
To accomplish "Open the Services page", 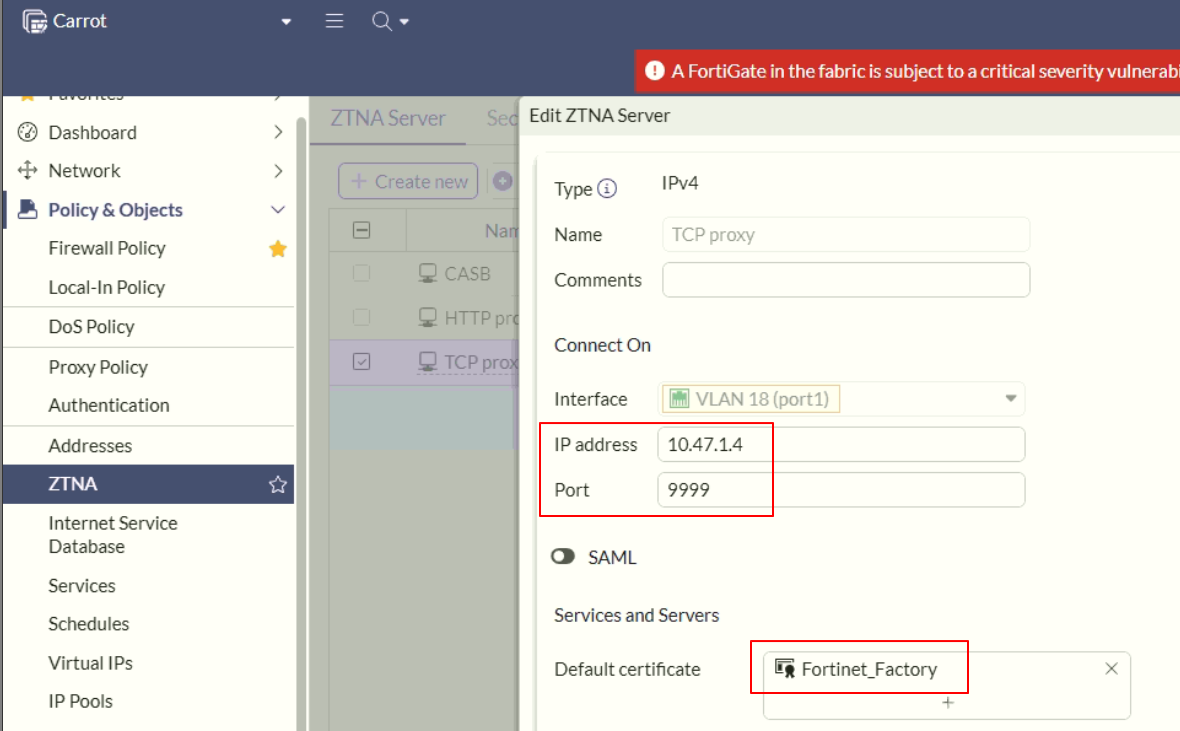I will click(82, 586).
